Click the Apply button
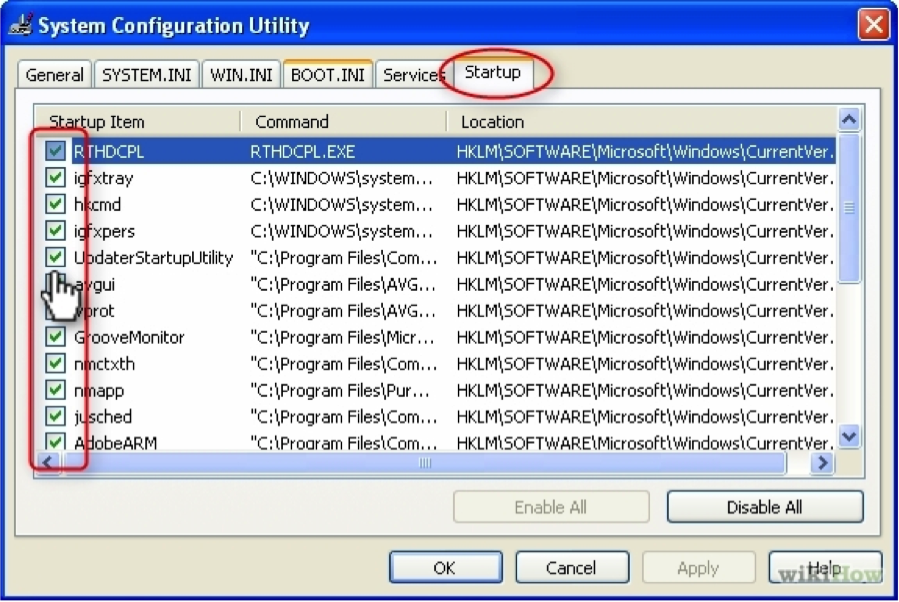899x602 pixels. tap(698, 568)
